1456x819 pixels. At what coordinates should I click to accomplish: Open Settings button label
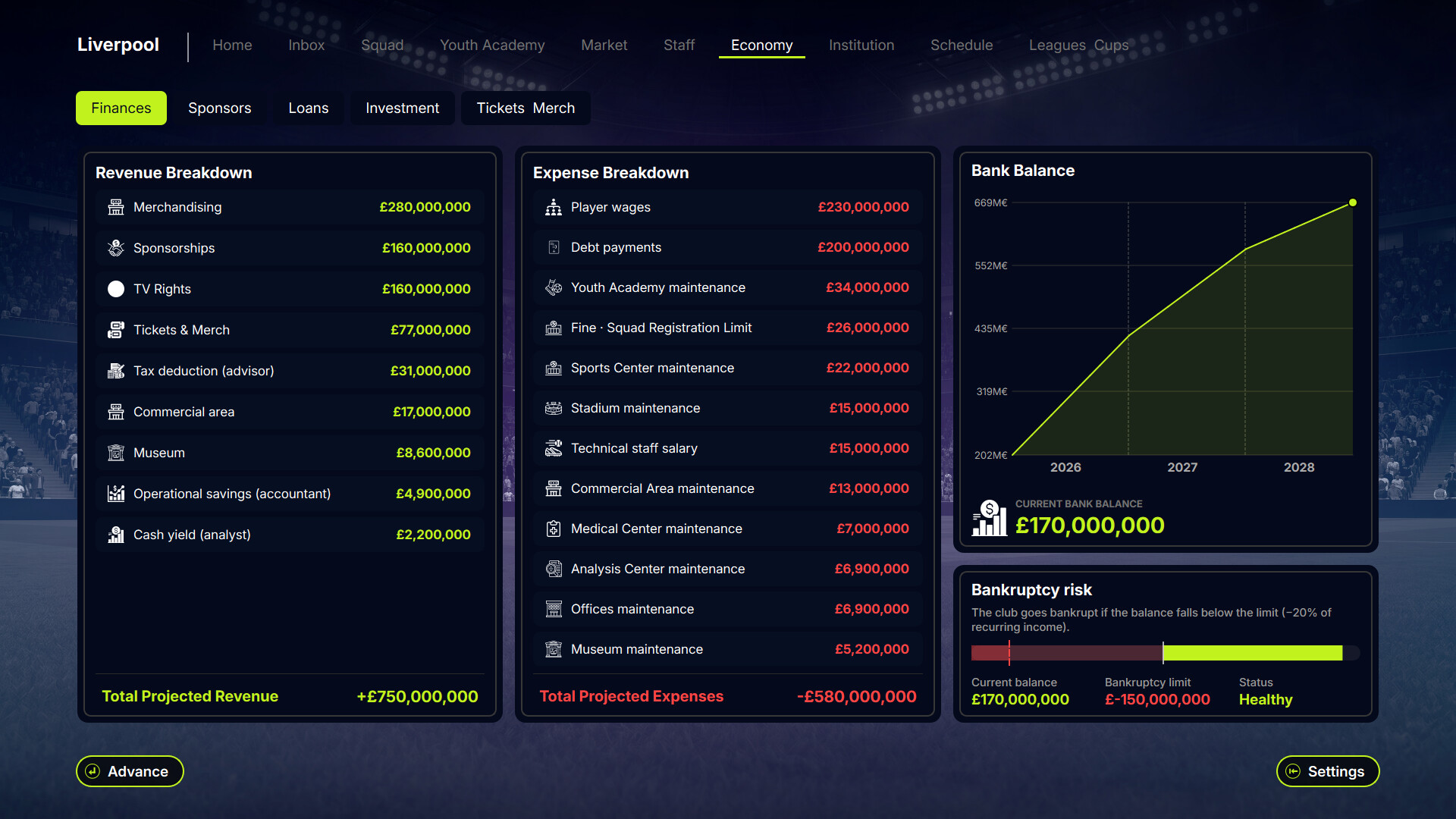coord(1335,771)
